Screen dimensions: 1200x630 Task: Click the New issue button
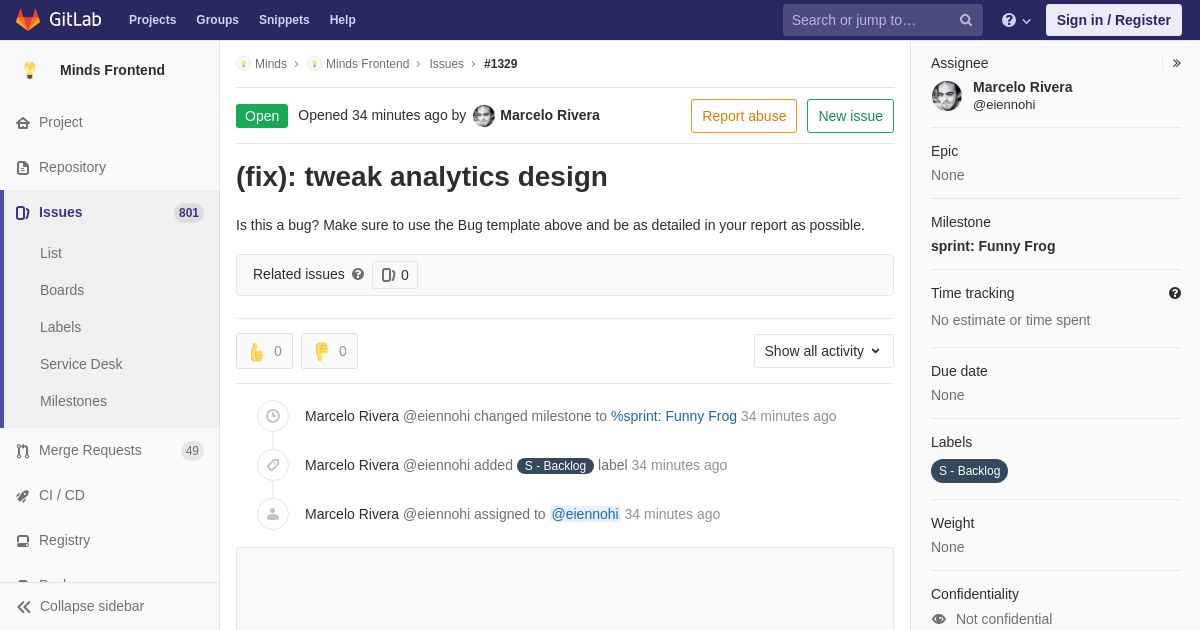click(850, 116)
